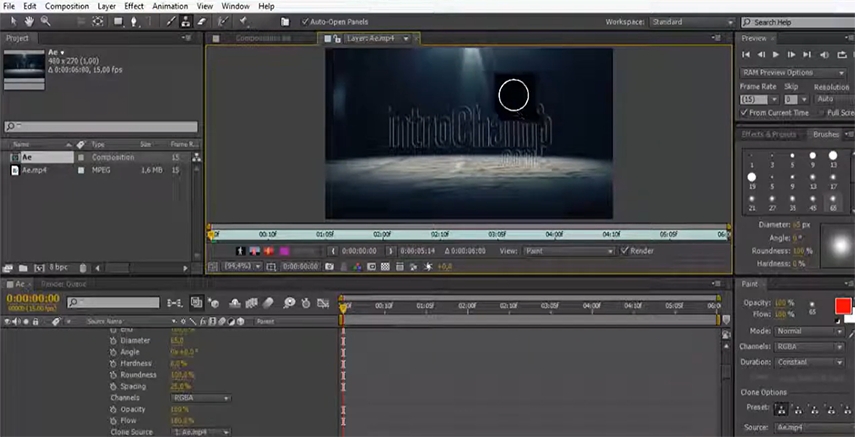Screen dimensions: 855x437
Task: Click the 8 bpc color depth button
Action: tap(59, 268)
